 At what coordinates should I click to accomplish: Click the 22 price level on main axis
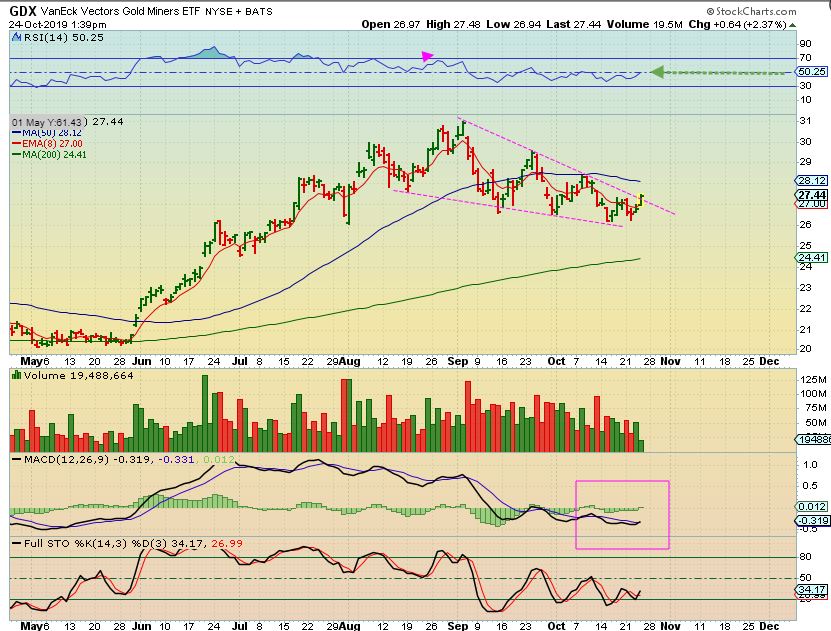[x=806, y=308]
